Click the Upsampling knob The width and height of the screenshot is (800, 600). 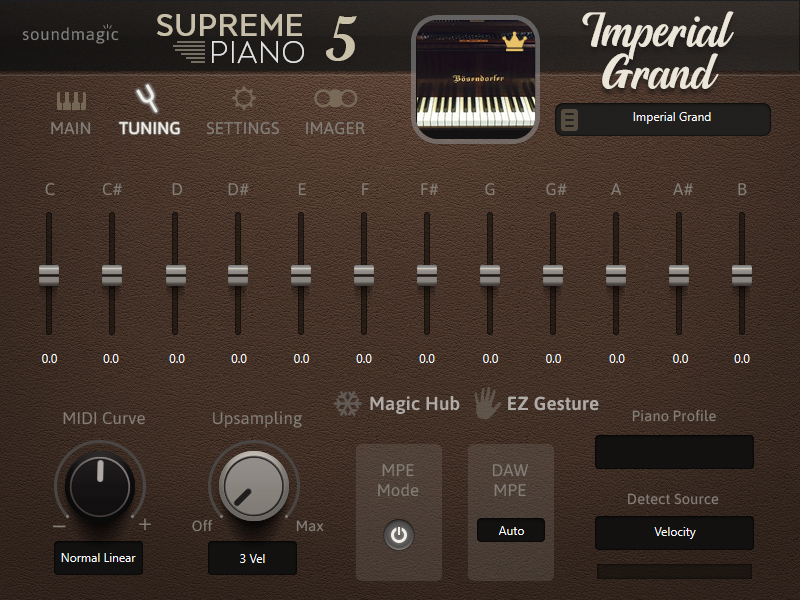click(x=254, y=486)
